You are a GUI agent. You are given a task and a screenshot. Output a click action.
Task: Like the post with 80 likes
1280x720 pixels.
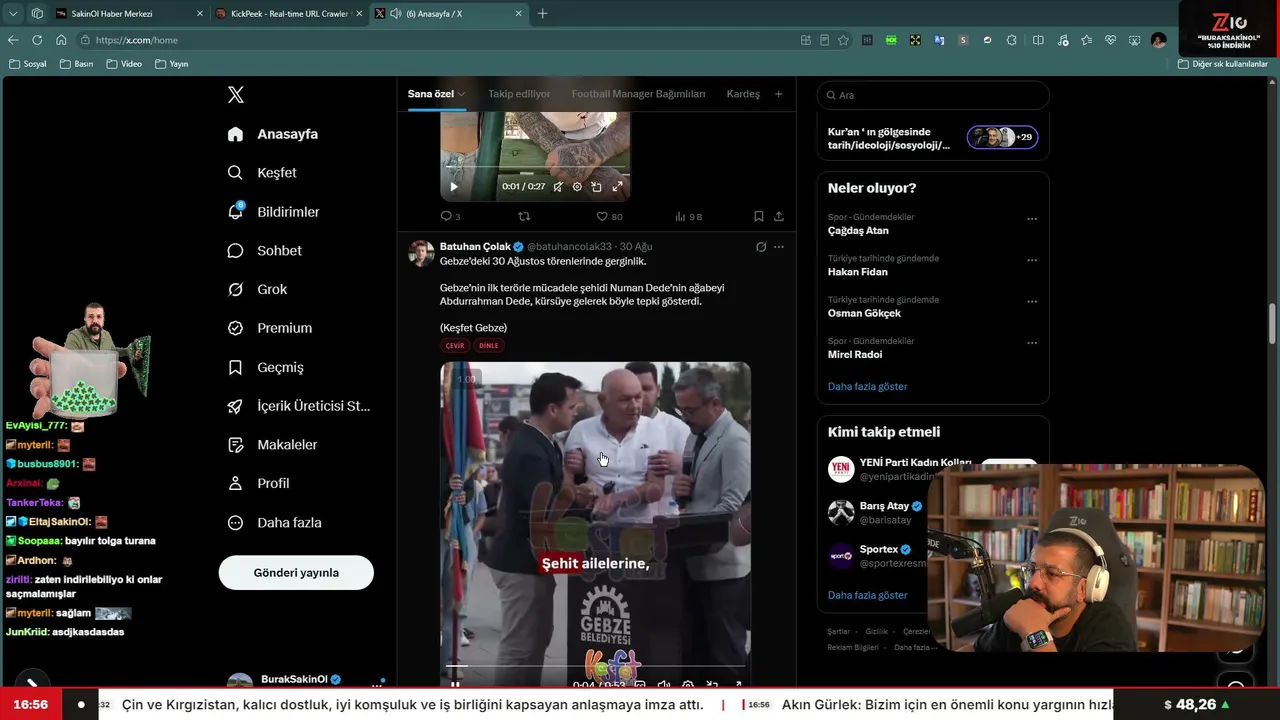609,216
